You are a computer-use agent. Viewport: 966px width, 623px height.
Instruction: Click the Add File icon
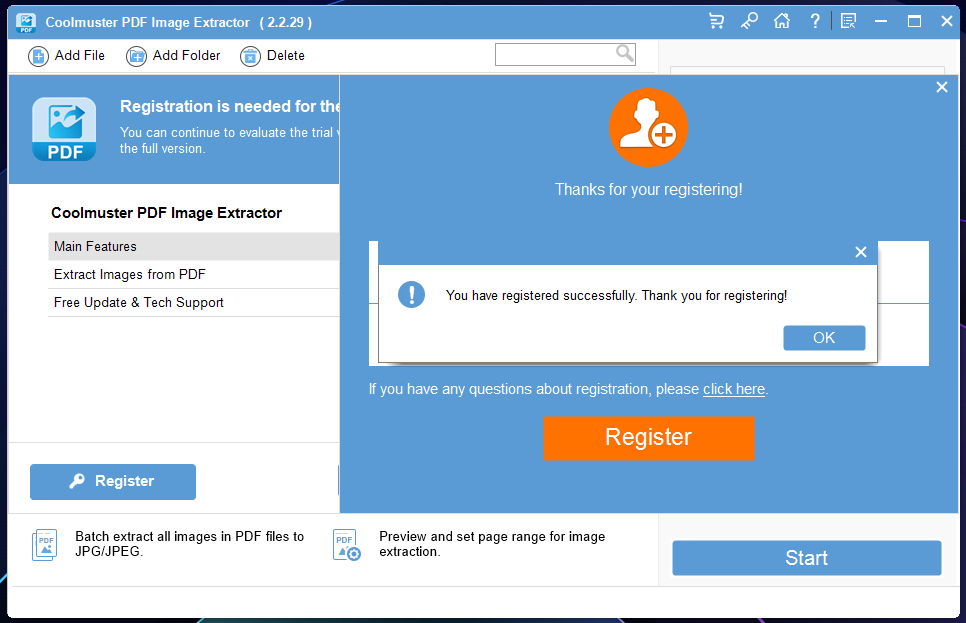click(38, 56)
